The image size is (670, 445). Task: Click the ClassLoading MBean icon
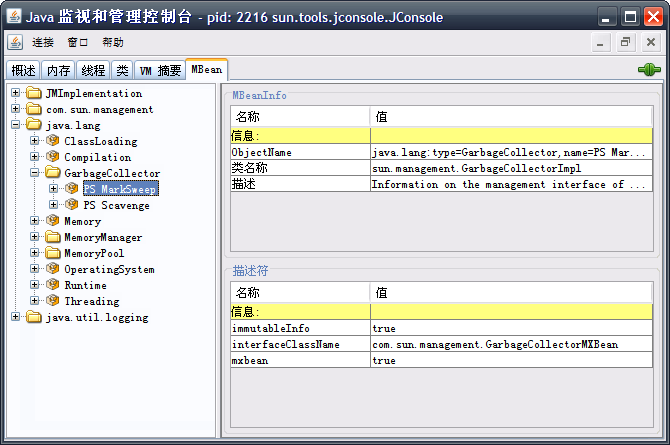53,141
